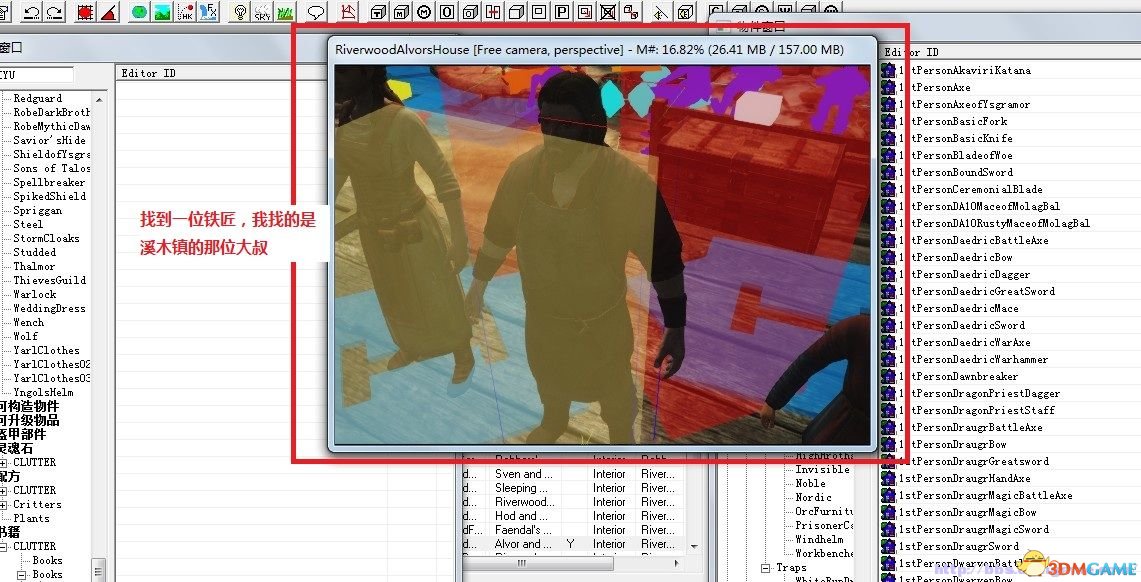Sort by the left Editor ID column header
This screenshot has height=582, width=1141.
[222, 73]
